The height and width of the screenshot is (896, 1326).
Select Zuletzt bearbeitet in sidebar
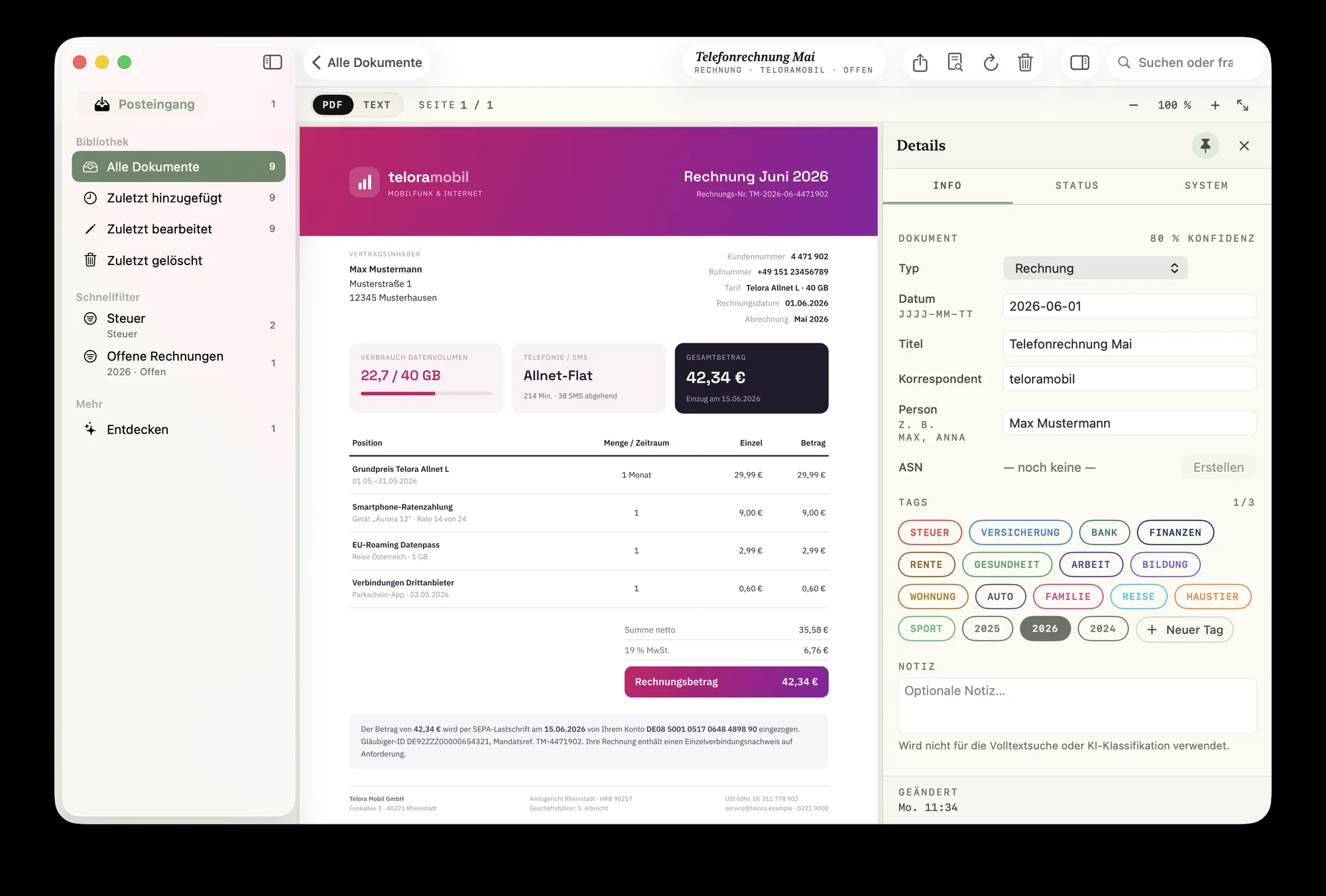pos(179,229)
